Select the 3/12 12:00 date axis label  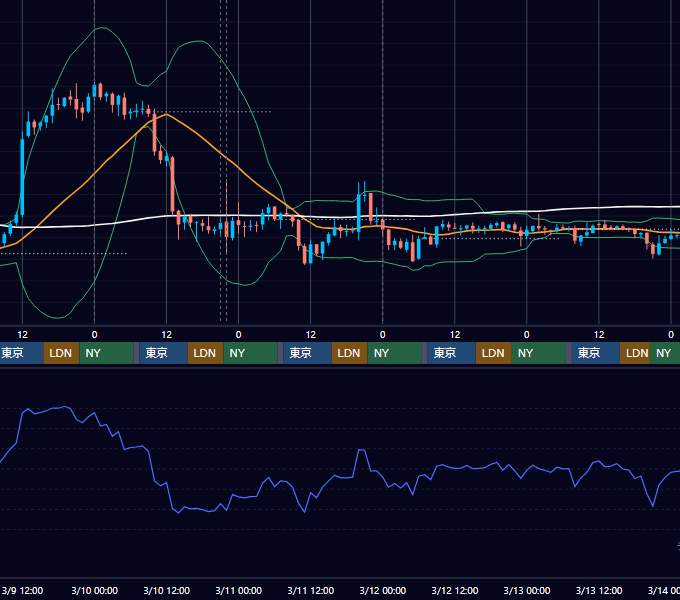pyautogui.click(x=454, y=590)
